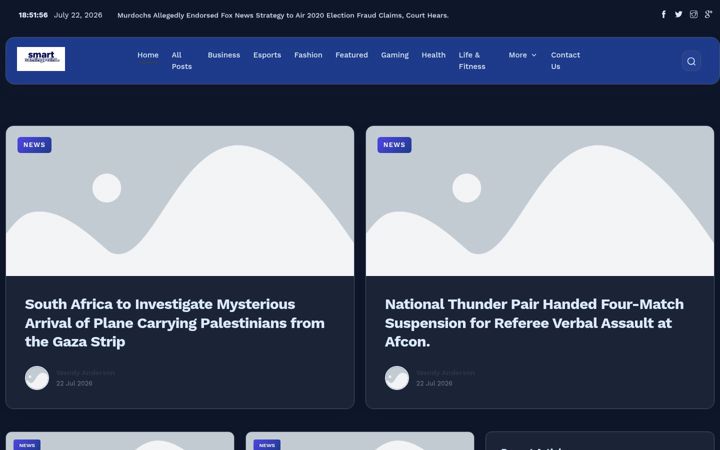Screen dimensions: 720x450
Task: Click author name under National Thunder article
Action: [x=445, y=373]
